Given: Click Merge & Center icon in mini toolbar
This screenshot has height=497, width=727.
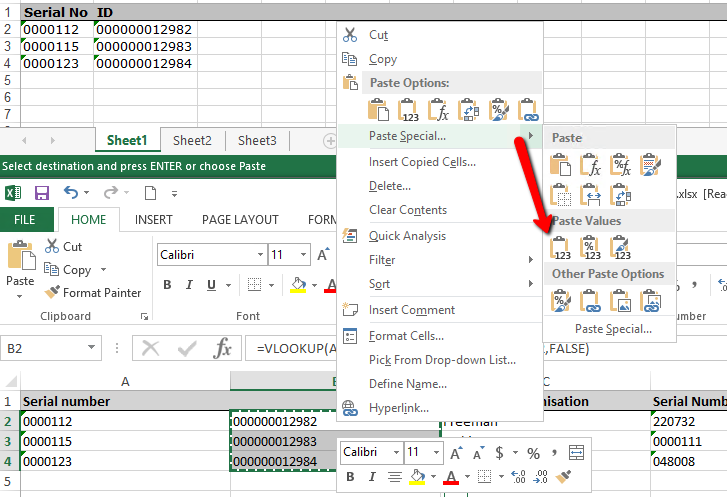Looking at the screenshot, I should click(x=576, y=452).
